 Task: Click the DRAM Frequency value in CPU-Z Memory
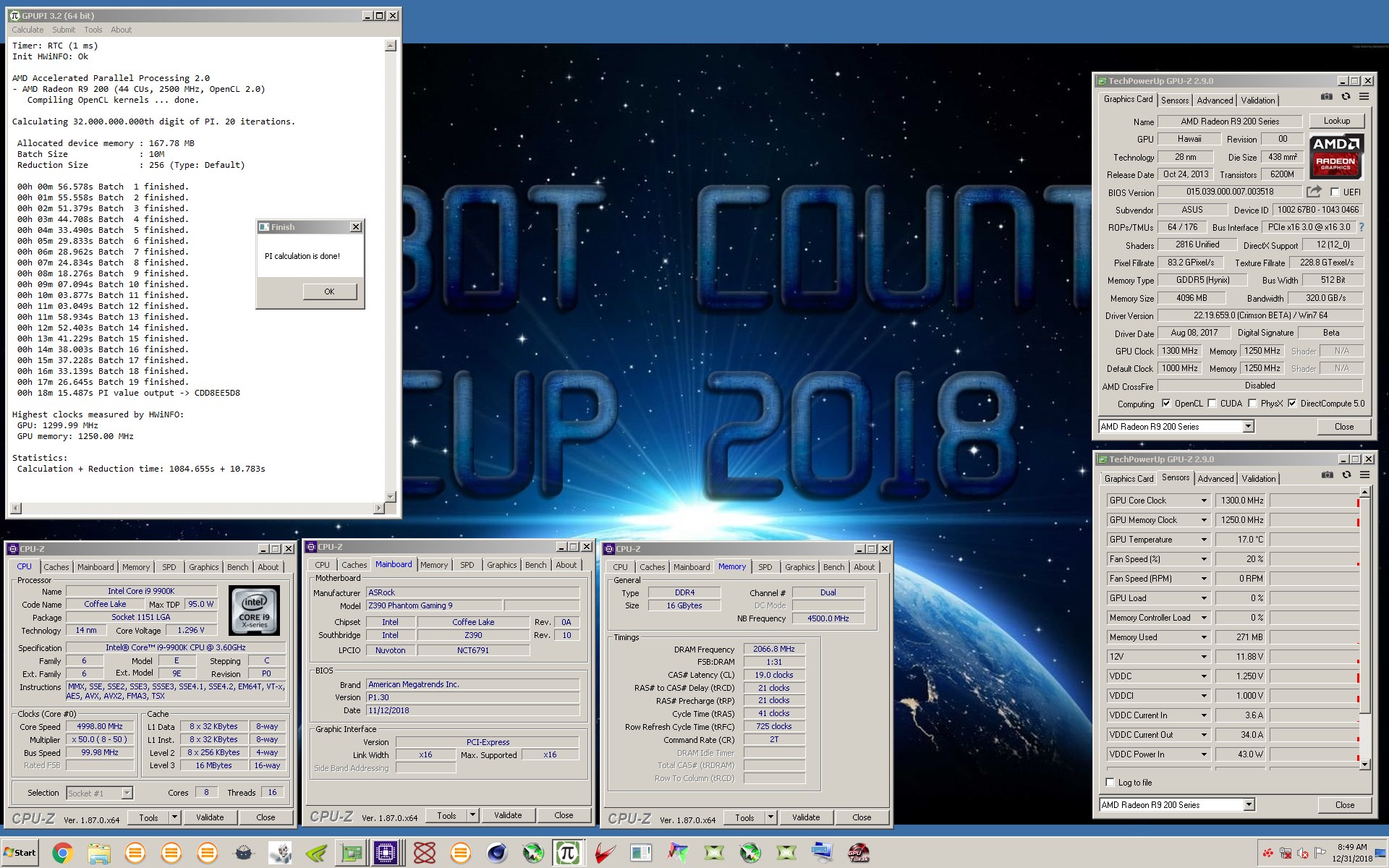(x=773, y=649)
